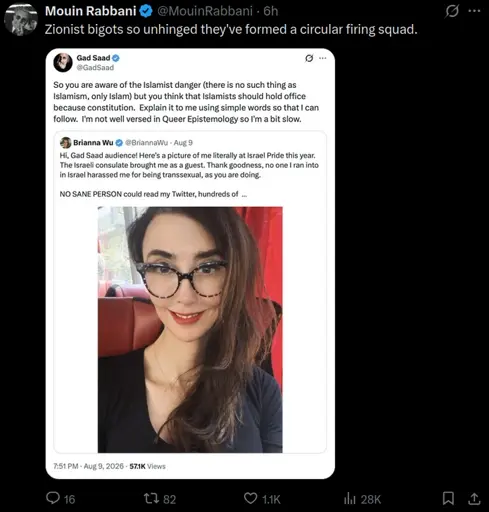Click the Grok icon on Mouin Rabbani's post
This screenshot has width=489, height=512.
tap(452, 11)
